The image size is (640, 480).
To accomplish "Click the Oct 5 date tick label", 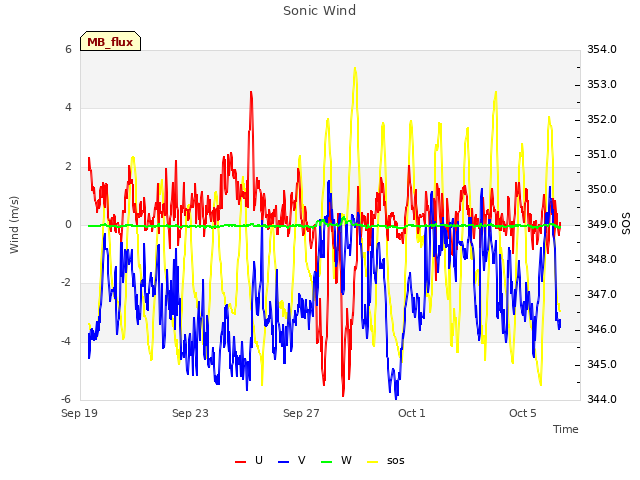I will tap(522, 413).
